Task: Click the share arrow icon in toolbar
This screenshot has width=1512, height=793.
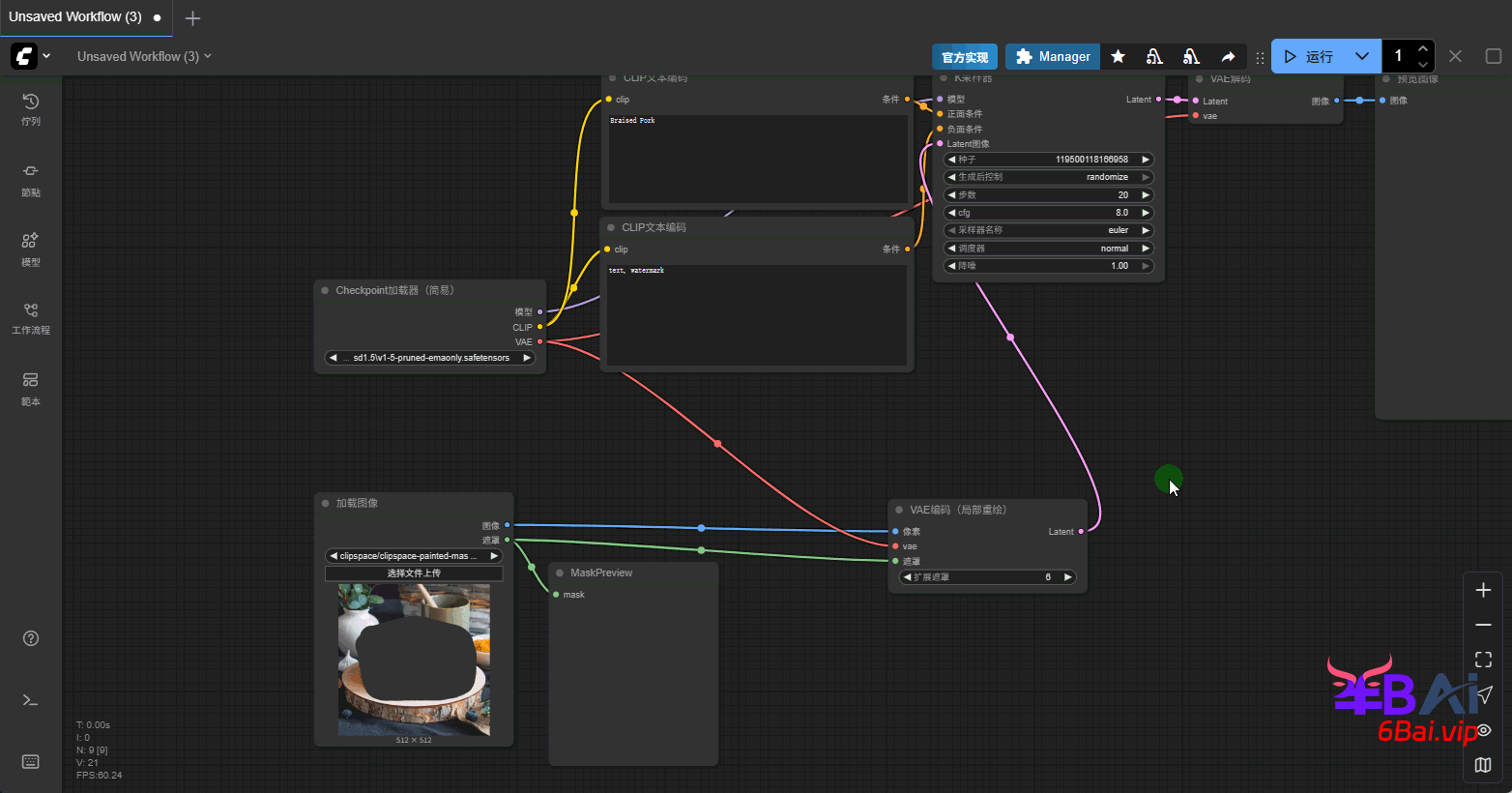Action: (x=1228, y=57)
